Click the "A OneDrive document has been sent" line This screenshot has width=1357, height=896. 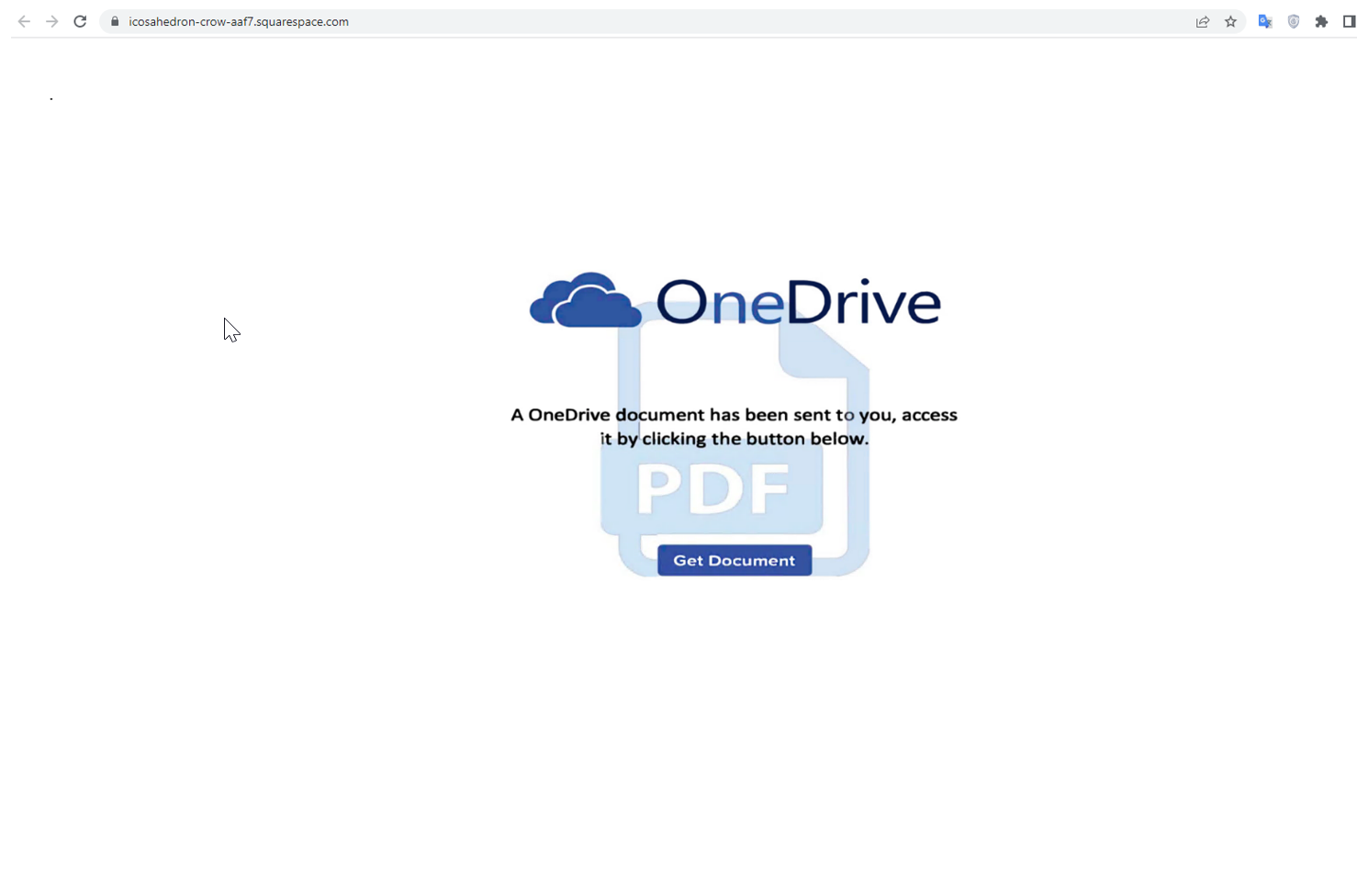coord(734,415)
